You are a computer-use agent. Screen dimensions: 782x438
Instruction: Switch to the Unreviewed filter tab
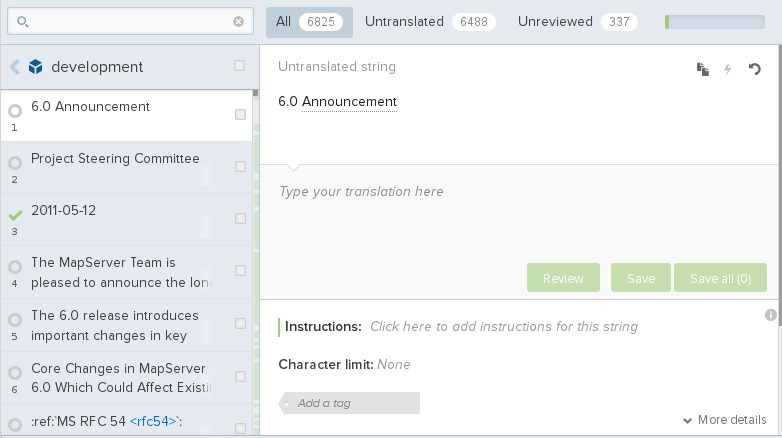577,21
